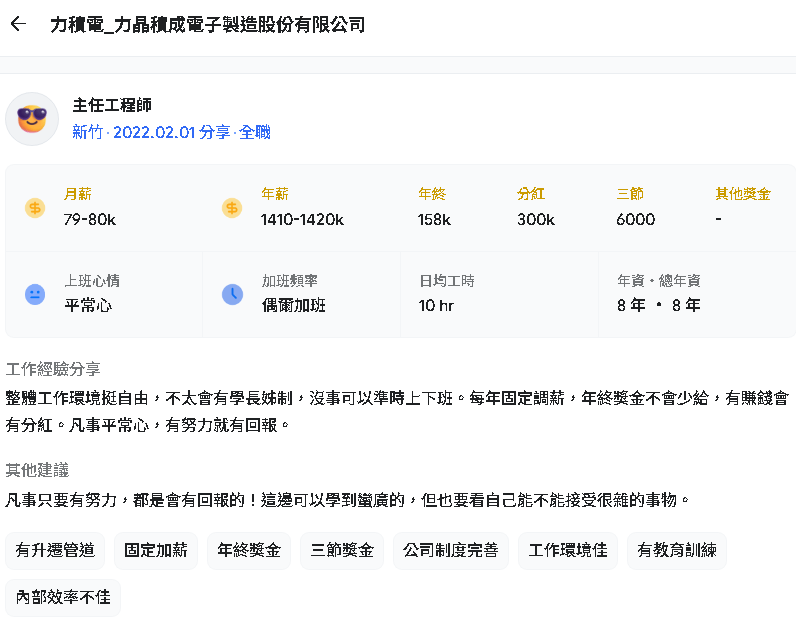Select the 工作環境佳 tag
This screenshot has height=623, width=796.
coord(568,550)
